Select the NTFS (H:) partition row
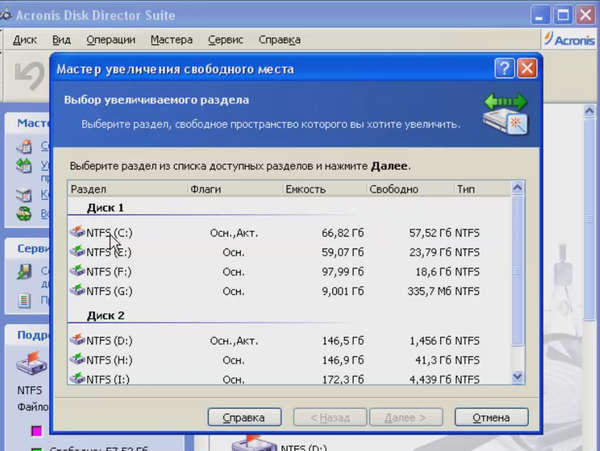 pyautogui.click(x=289, y=360)
